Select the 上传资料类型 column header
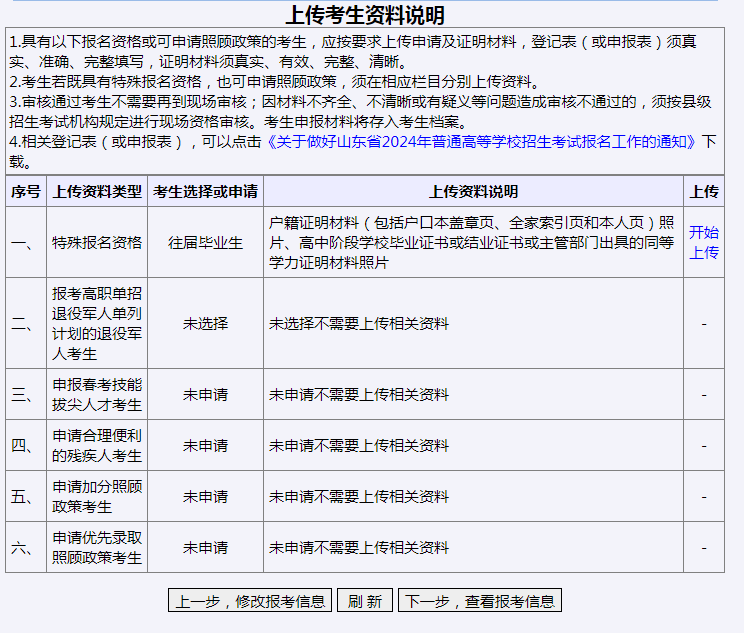 tap(97, 191)
